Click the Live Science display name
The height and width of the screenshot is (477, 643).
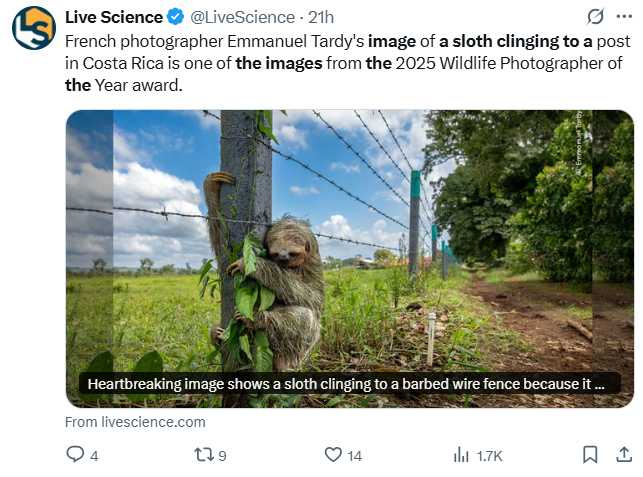pos(113,17)
